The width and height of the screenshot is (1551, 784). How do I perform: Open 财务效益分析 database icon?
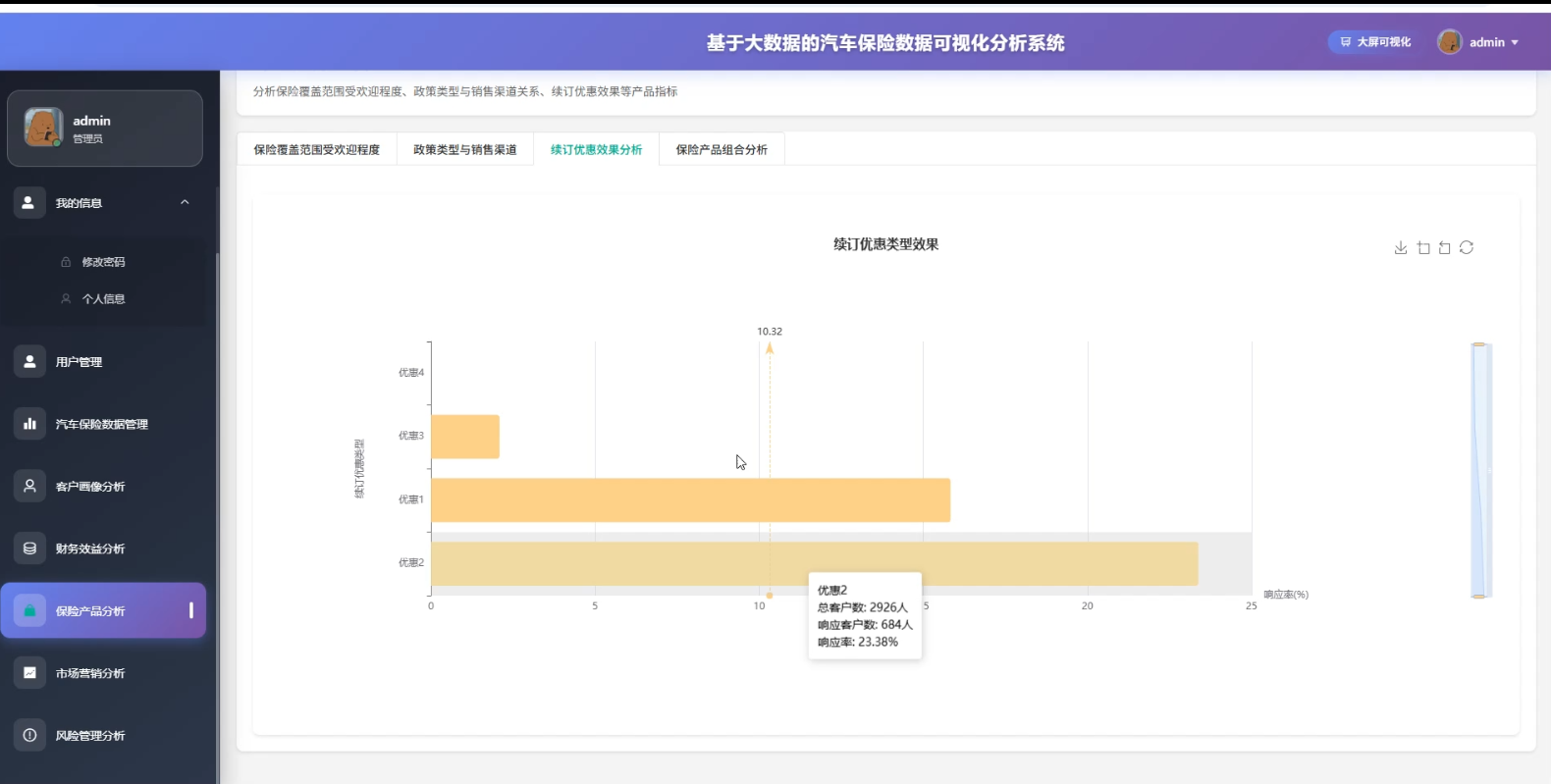pyautogui.click(x=29, y=549)
